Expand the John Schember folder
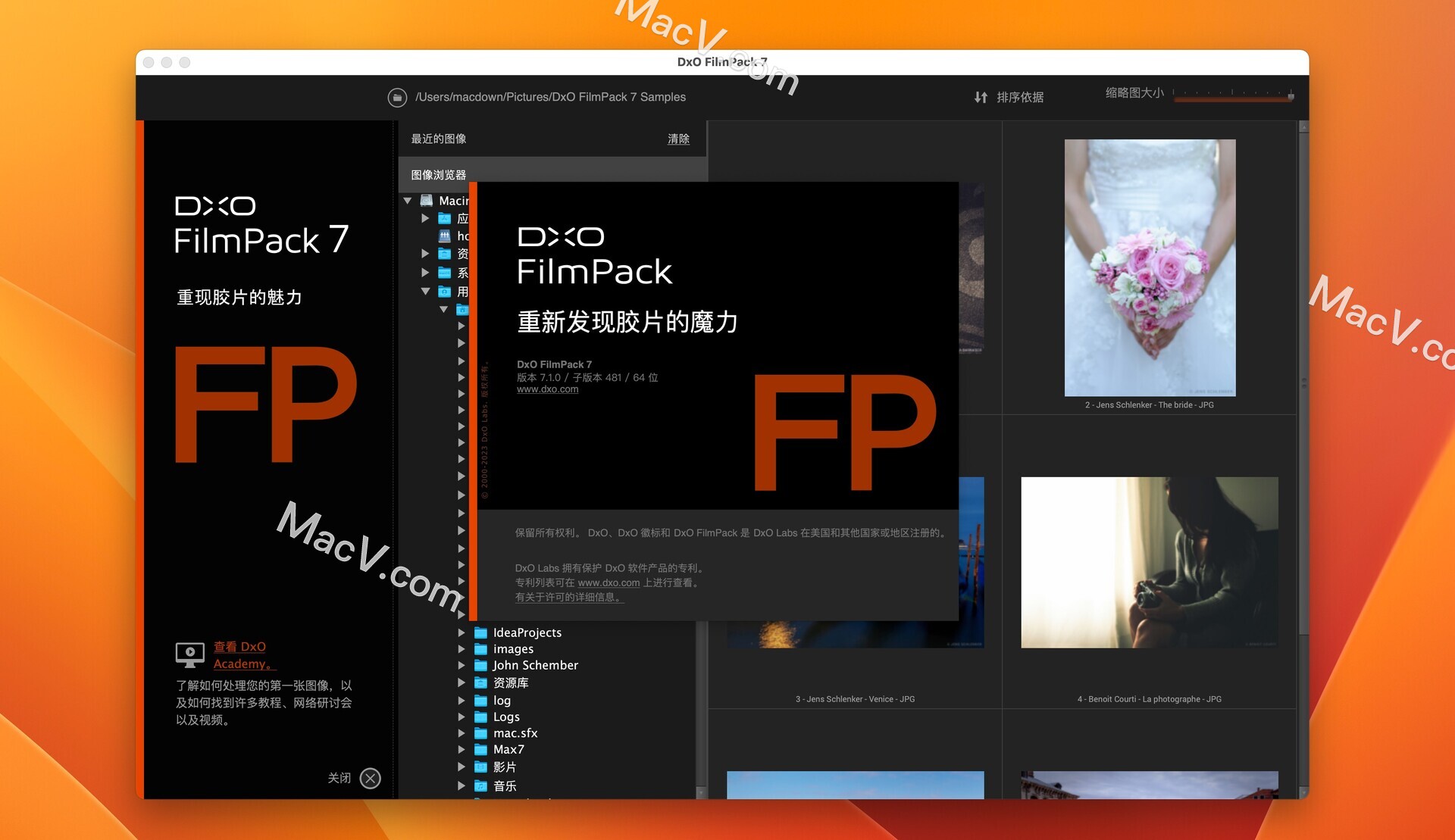 tap(462, 665)
